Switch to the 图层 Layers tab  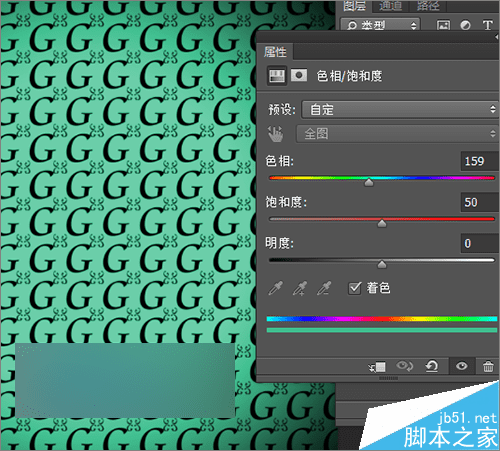point(354,6)
